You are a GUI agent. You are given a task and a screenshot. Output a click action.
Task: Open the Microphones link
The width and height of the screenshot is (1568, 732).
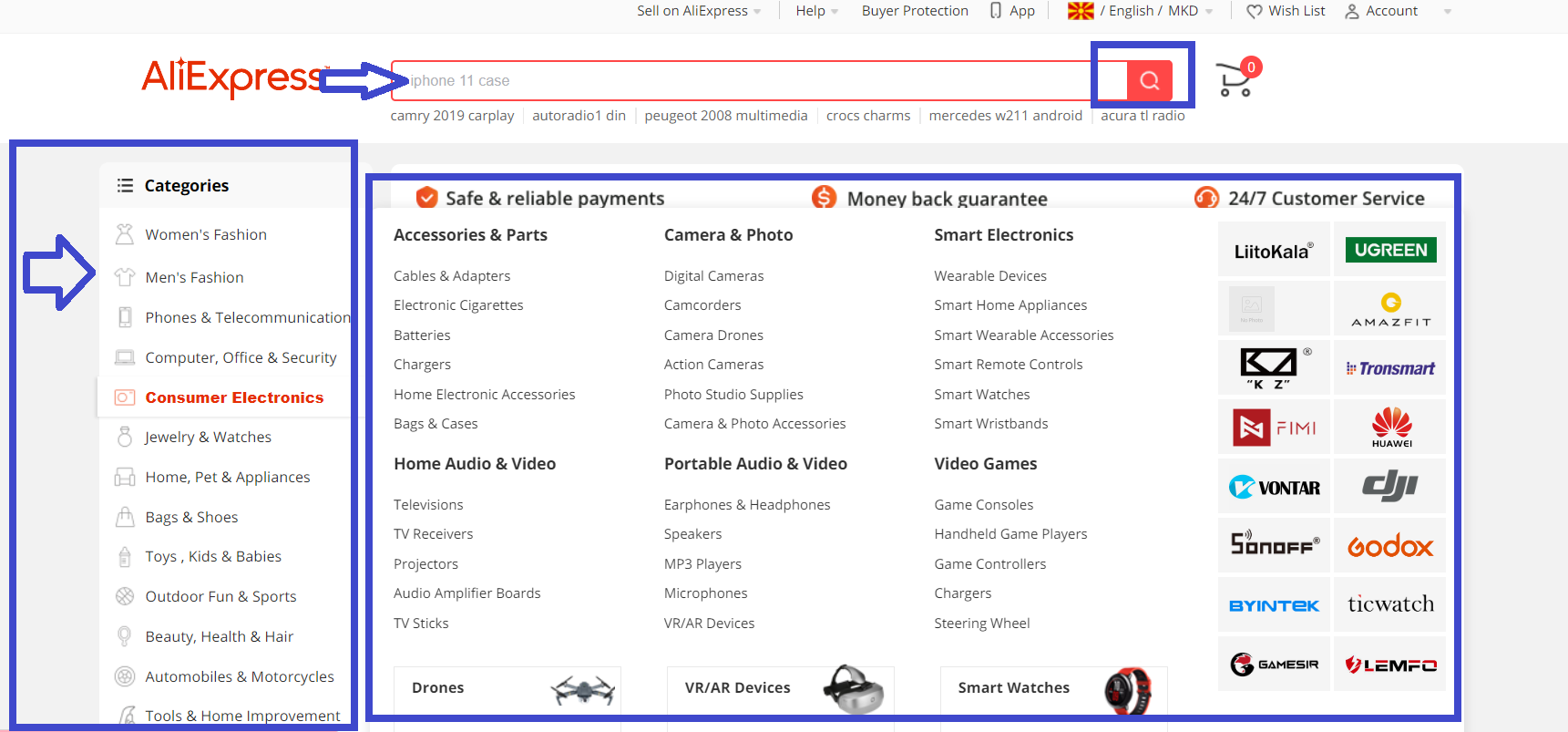point(705,593)
